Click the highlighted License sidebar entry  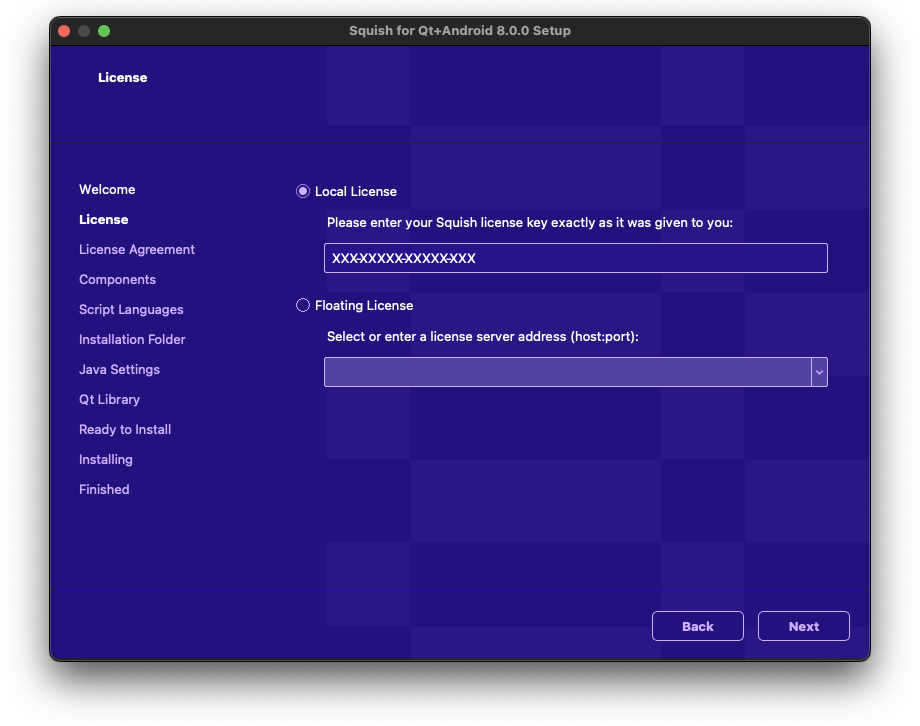tap(103, 219)
